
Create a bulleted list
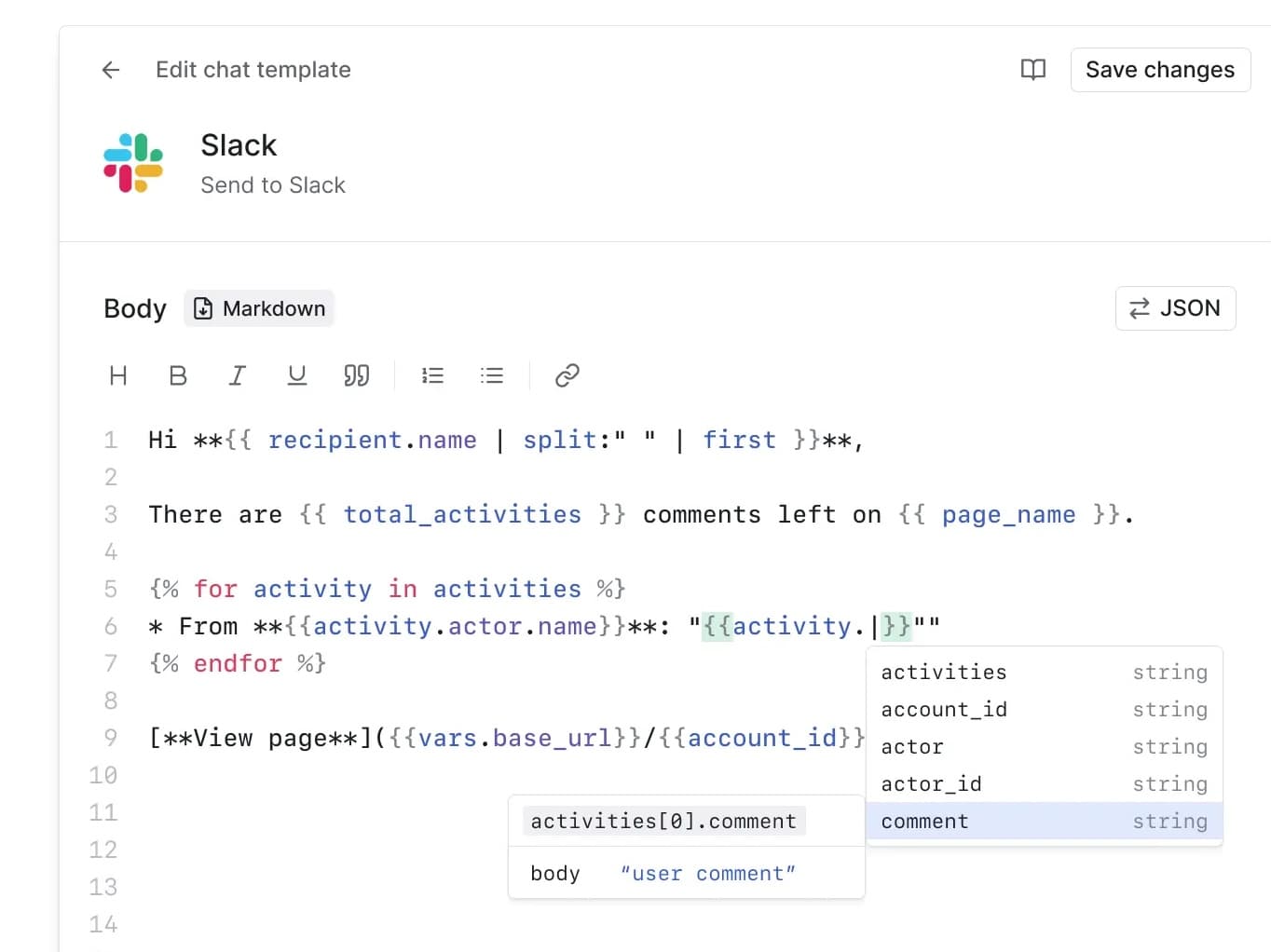[x=492, y=375]
